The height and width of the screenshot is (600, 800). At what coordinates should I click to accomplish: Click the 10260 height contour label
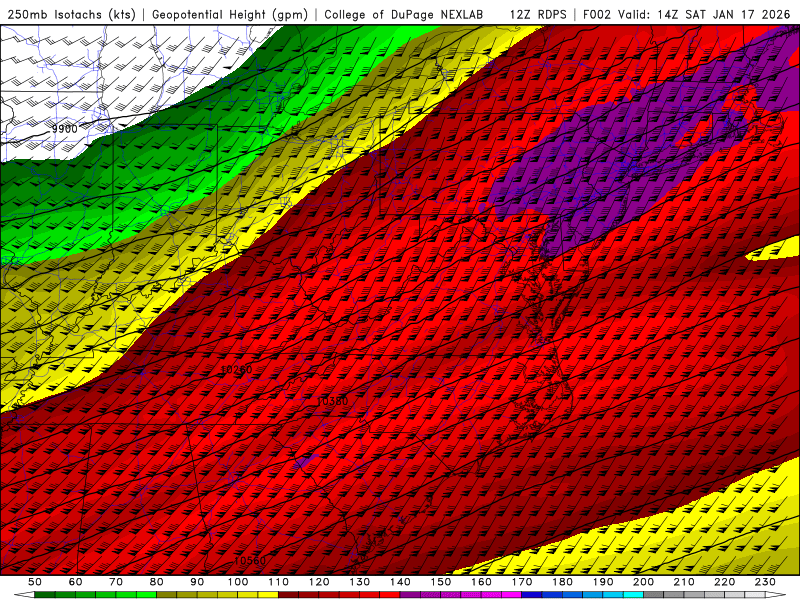[237, 369]
